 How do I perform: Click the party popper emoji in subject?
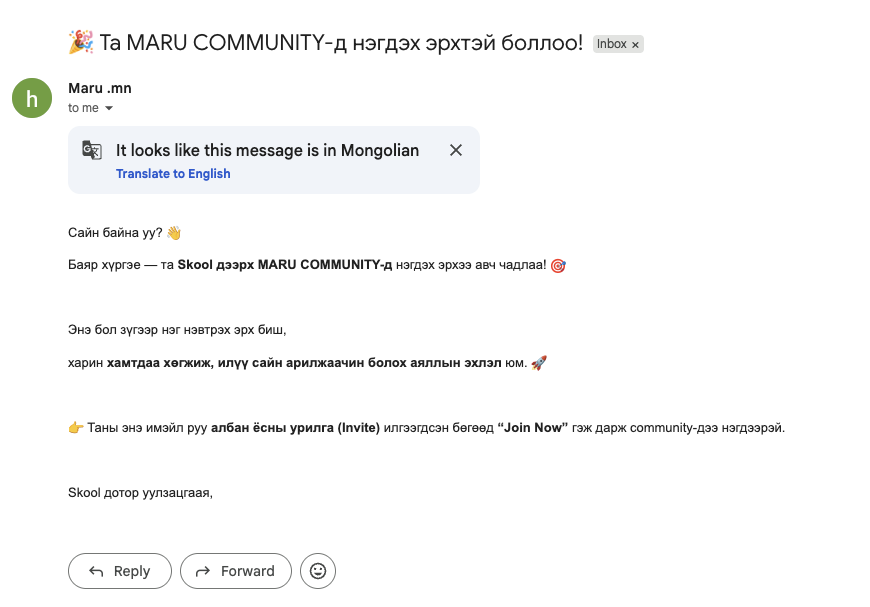tap(80, 43)
